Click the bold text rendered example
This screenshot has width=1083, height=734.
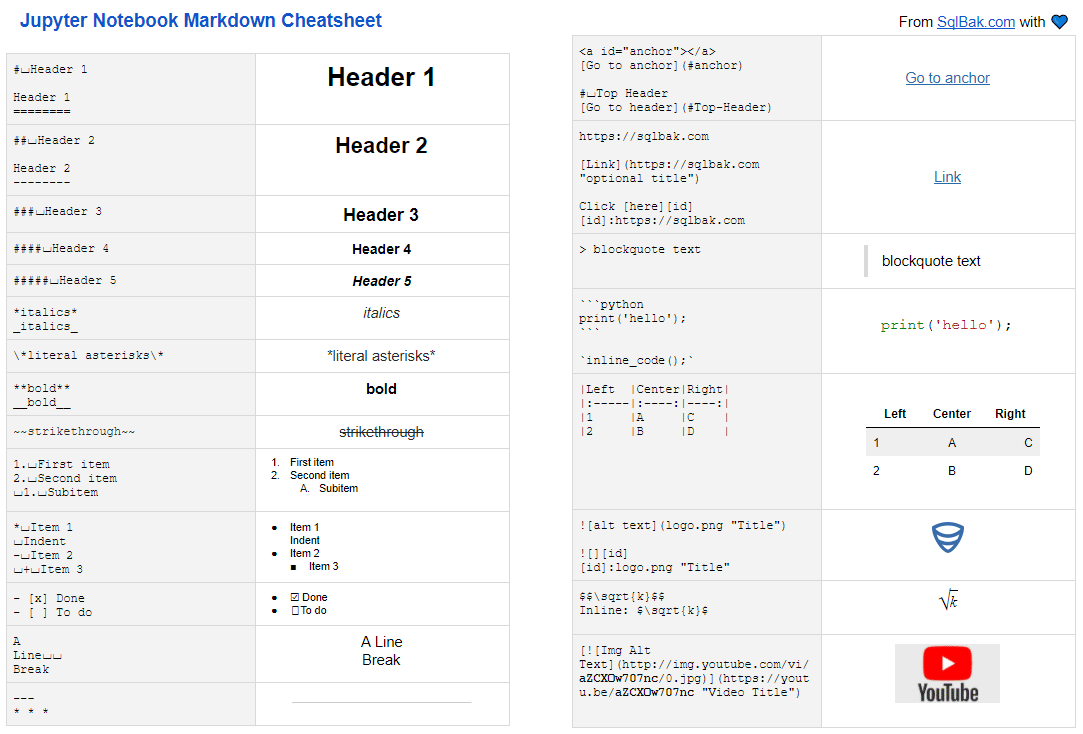tap(381, 389)
